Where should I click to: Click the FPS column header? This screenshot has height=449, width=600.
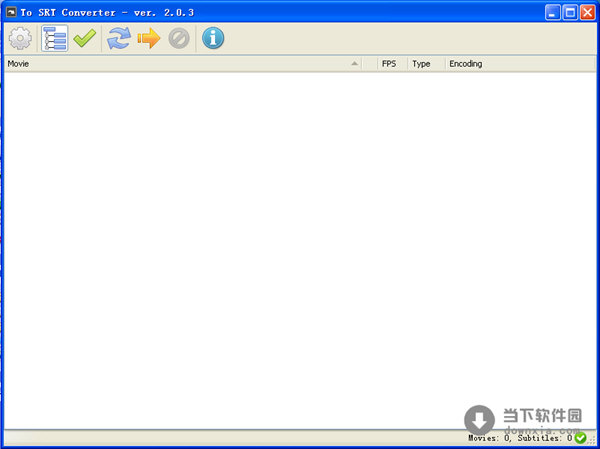tap(392, 64)
